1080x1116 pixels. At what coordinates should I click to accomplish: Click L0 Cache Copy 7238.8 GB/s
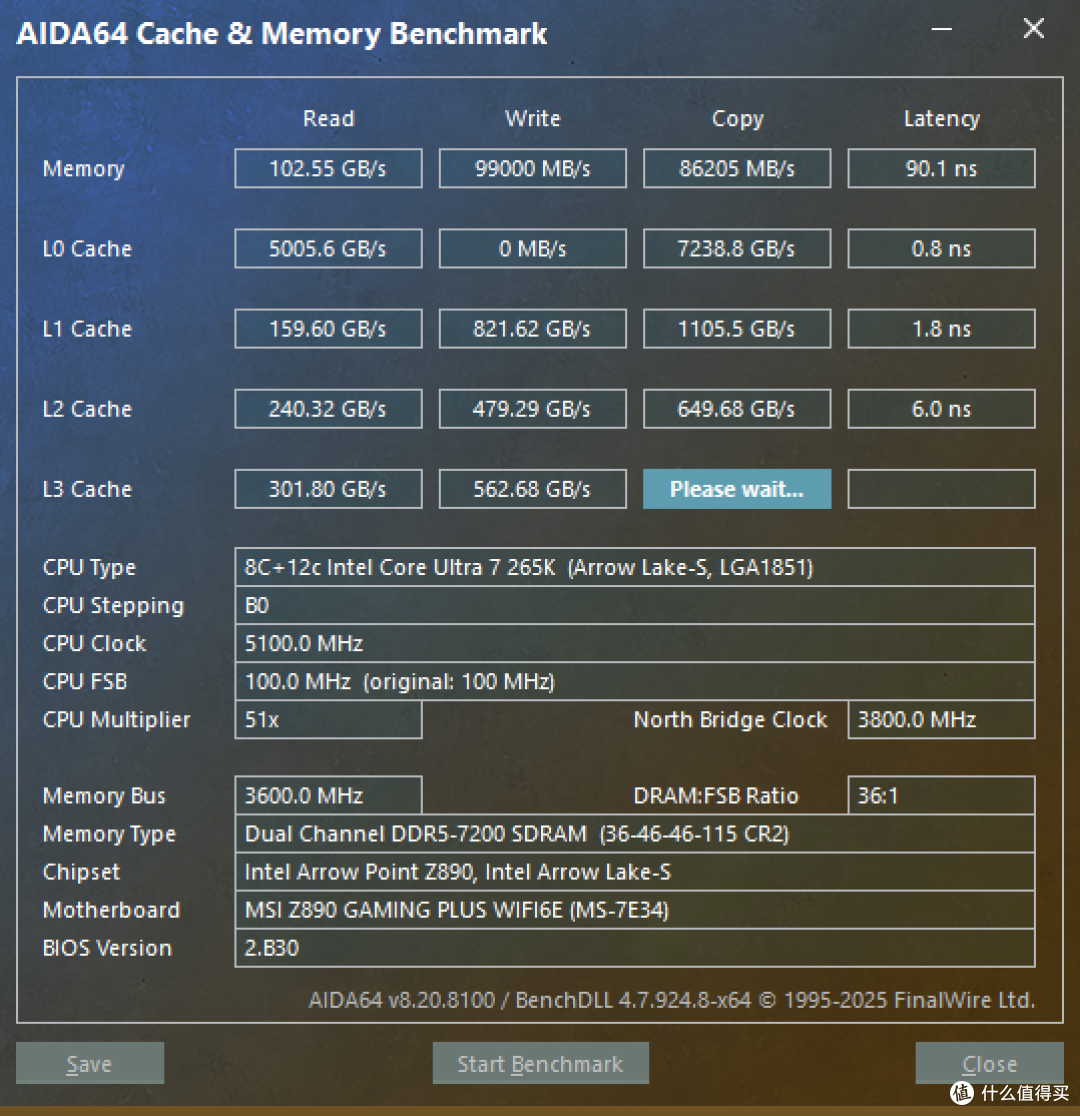click(737, 248)
